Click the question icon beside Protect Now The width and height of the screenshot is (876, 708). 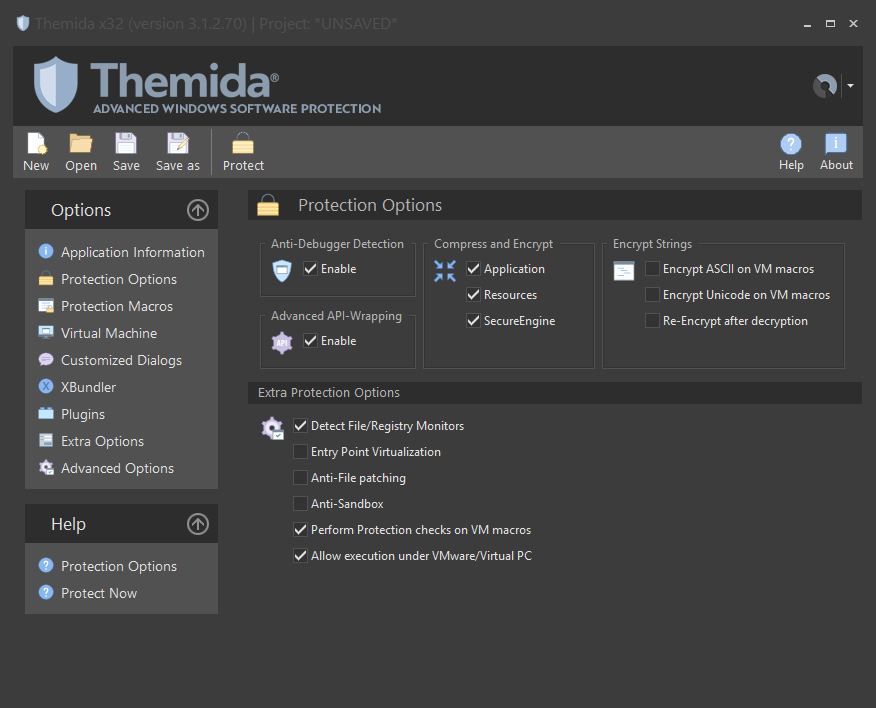(x=46, y=592)
